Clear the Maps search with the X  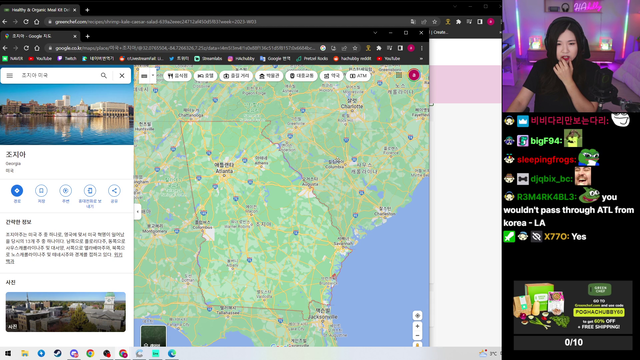[122, 76]
